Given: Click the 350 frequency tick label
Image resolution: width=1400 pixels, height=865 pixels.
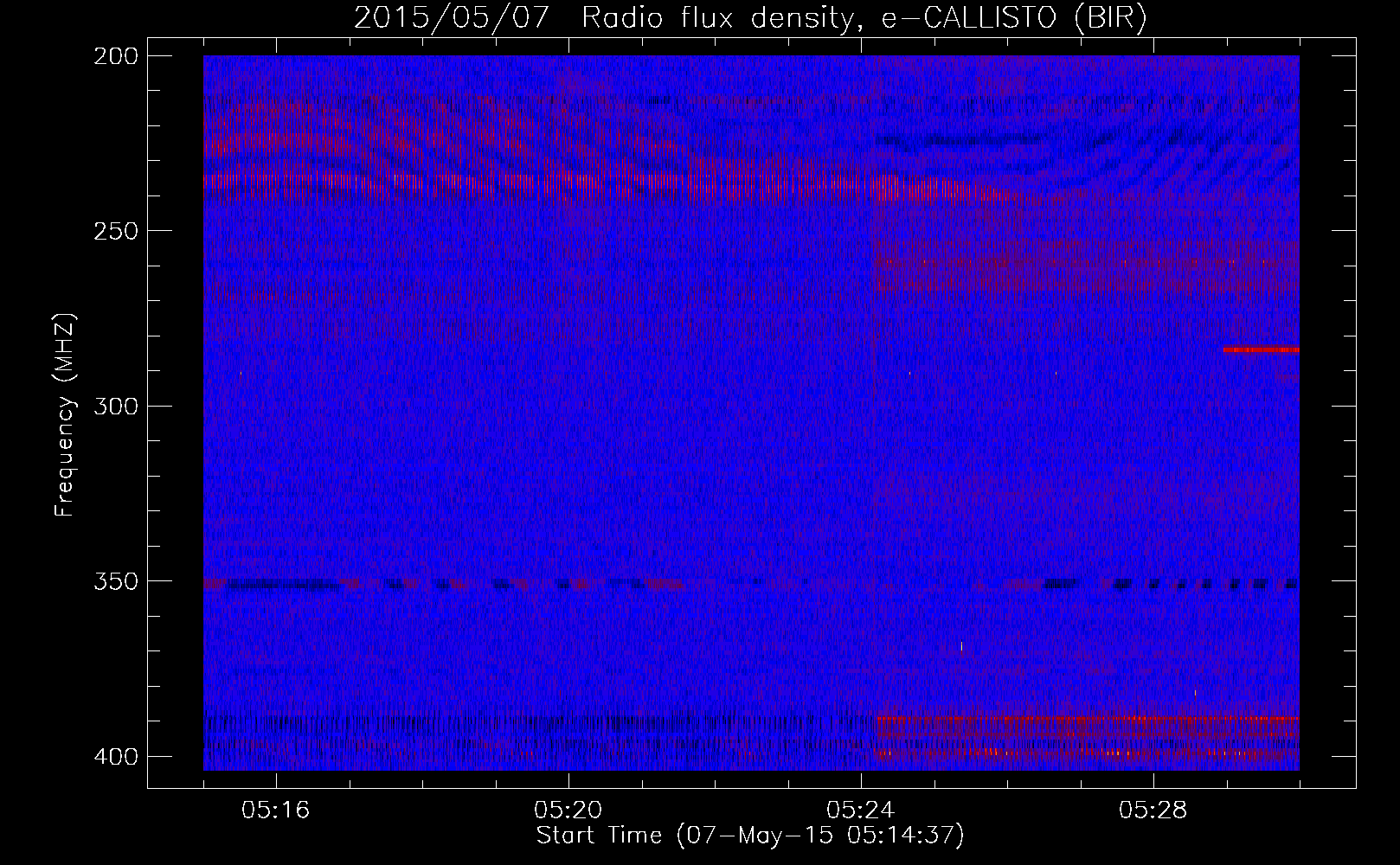Looking at the screenshot, I should (x=115, y=581).
